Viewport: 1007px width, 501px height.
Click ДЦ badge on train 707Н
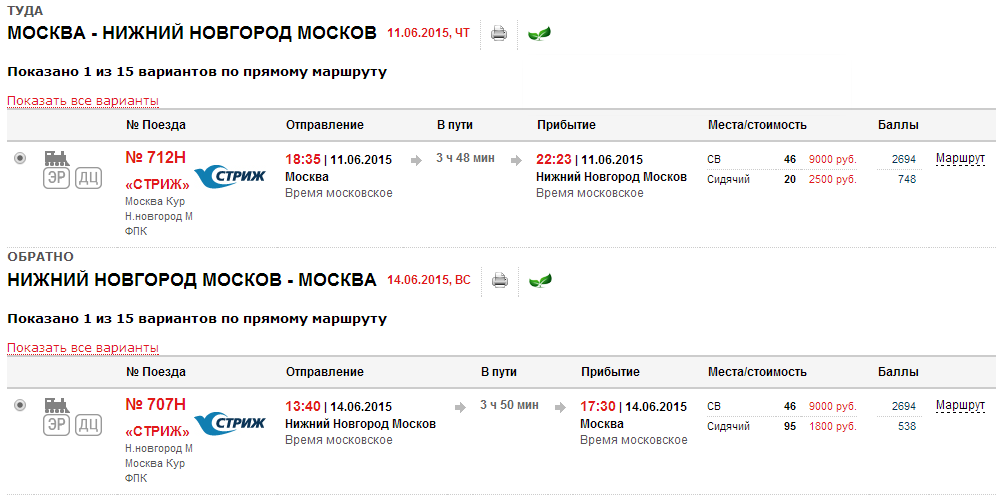coord(89,425)
